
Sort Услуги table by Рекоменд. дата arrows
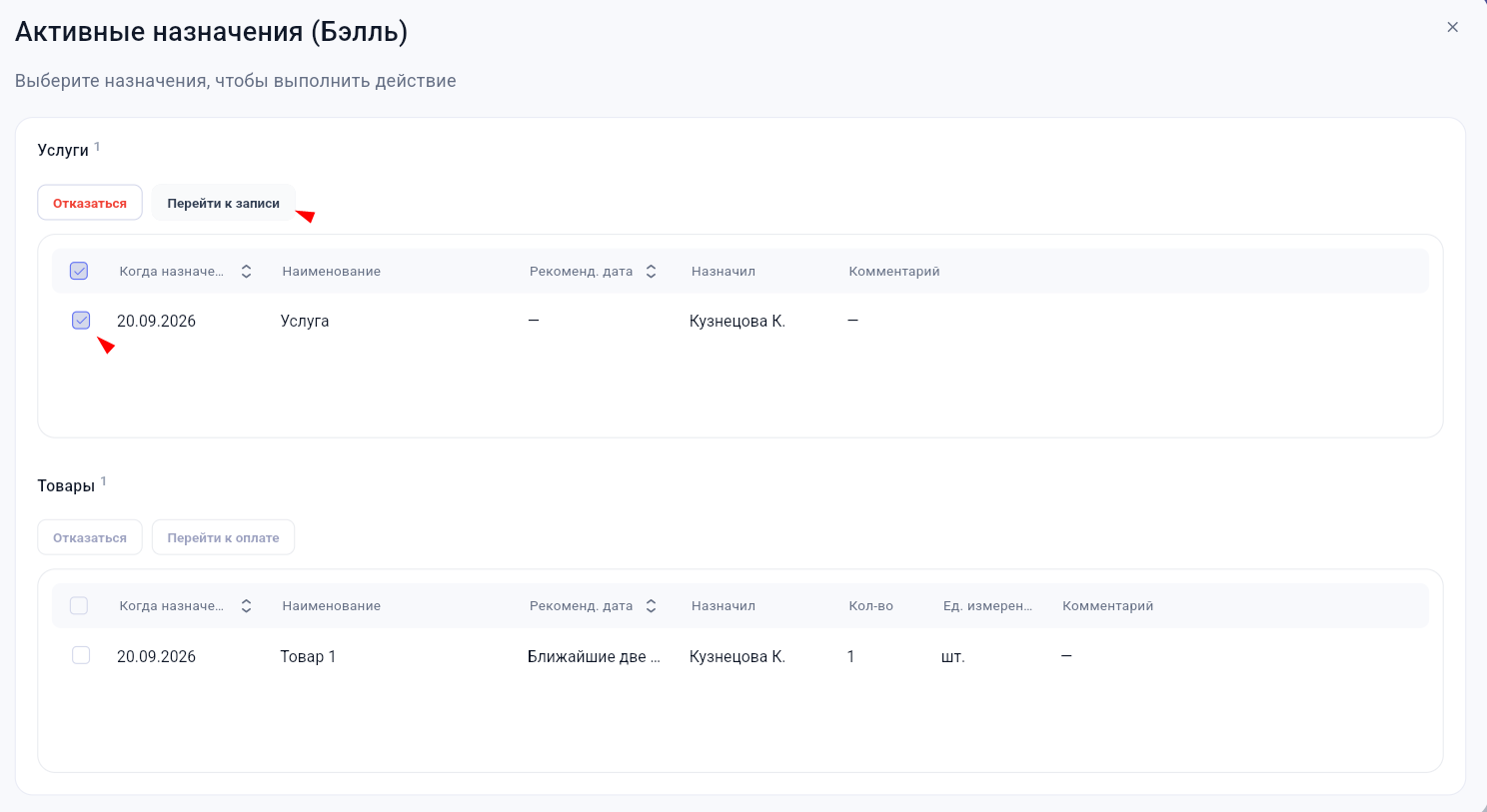coord(651,272)
